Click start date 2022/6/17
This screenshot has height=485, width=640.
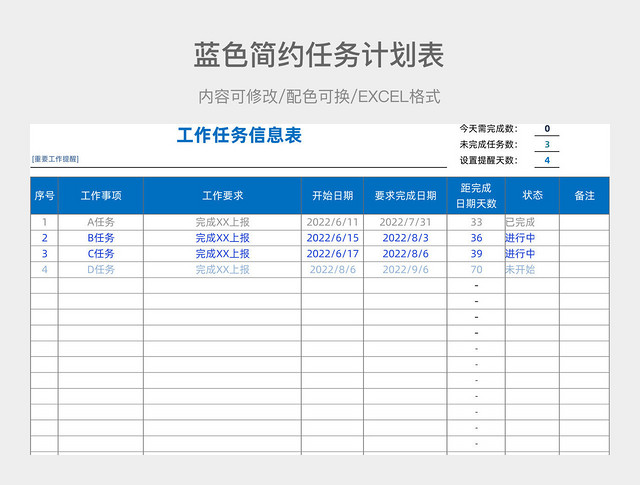click(333, 254)
